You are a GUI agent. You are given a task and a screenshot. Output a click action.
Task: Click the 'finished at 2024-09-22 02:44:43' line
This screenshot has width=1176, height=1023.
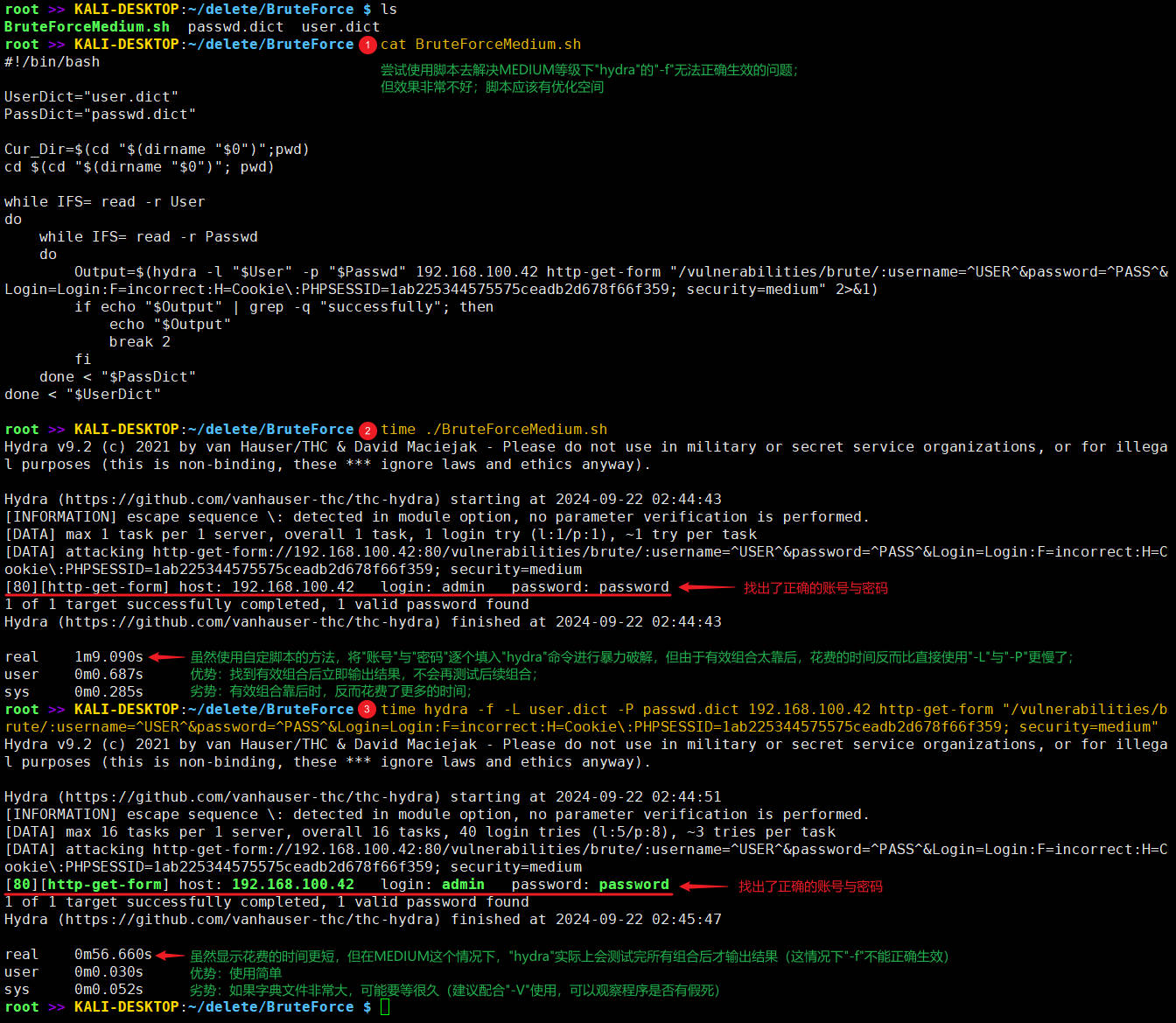coord(363,621)
